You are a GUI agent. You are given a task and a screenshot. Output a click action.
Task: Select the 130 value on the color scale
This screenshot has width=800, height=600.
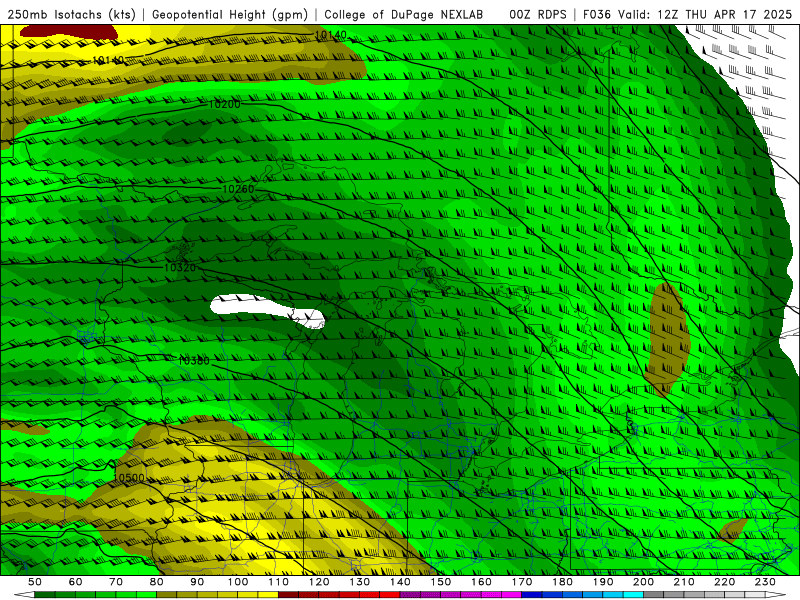[360, 582]
